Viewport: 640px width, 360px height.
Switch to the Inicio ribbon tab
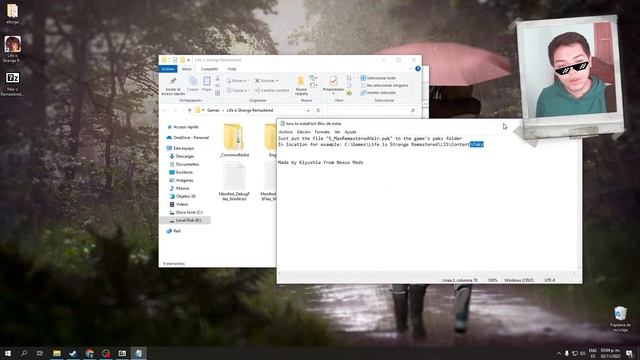click(187, 69)
